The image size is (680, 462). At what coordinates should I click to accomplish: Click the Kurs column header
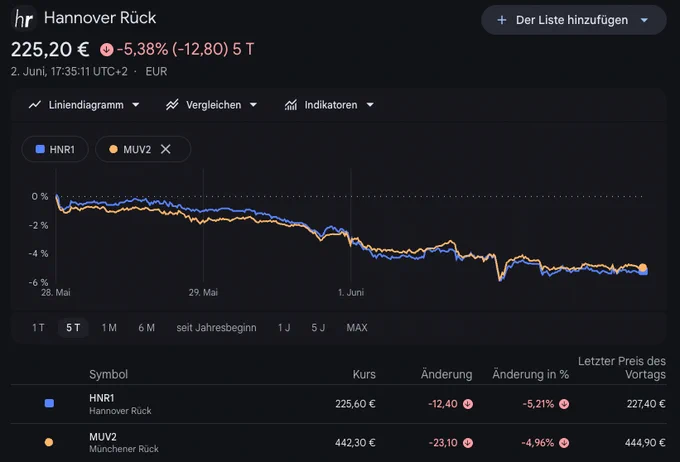pyautogui.click(x=364, y=374)
